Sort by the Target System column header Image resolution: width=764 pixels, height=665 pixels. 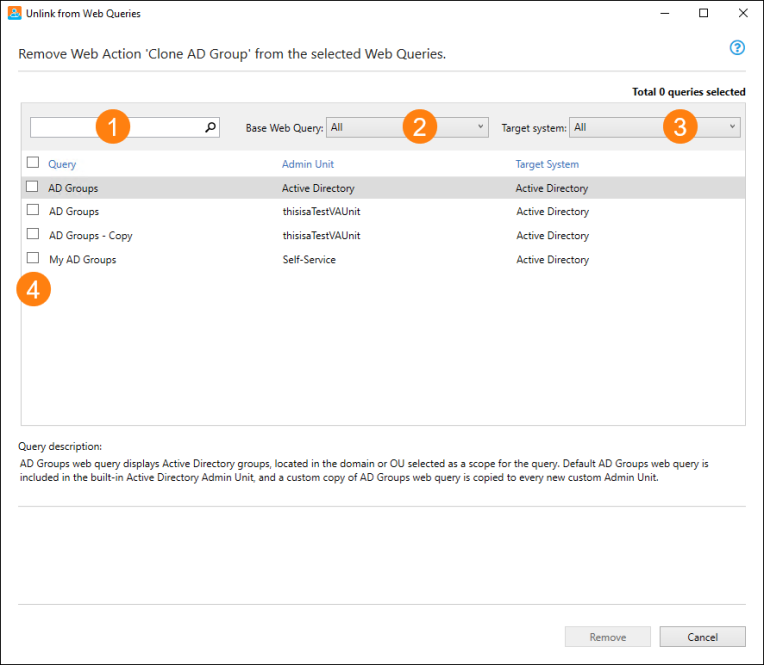(547, 164)
